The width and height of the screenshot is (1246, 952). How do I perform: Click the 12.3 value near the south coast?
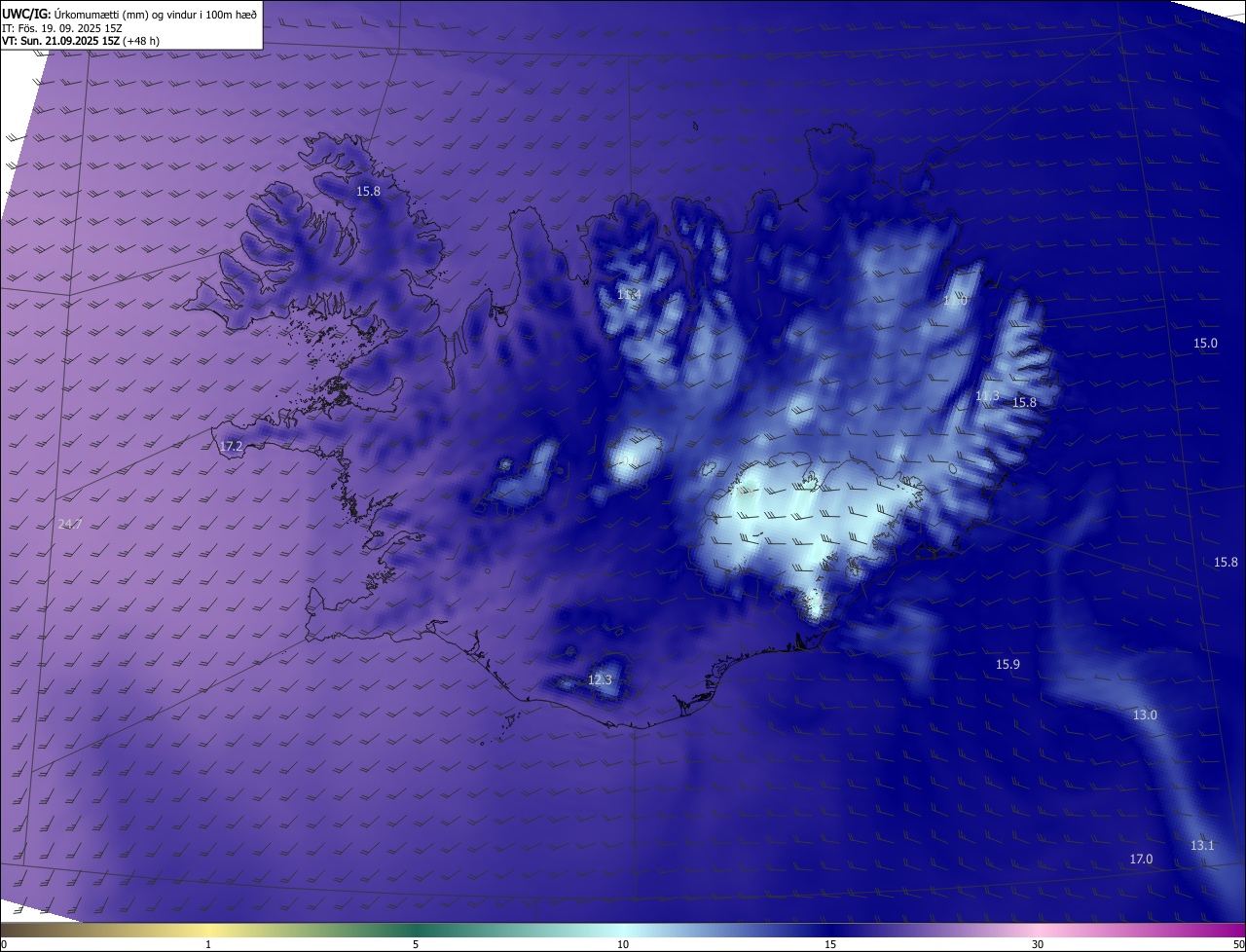pos(601,679)
